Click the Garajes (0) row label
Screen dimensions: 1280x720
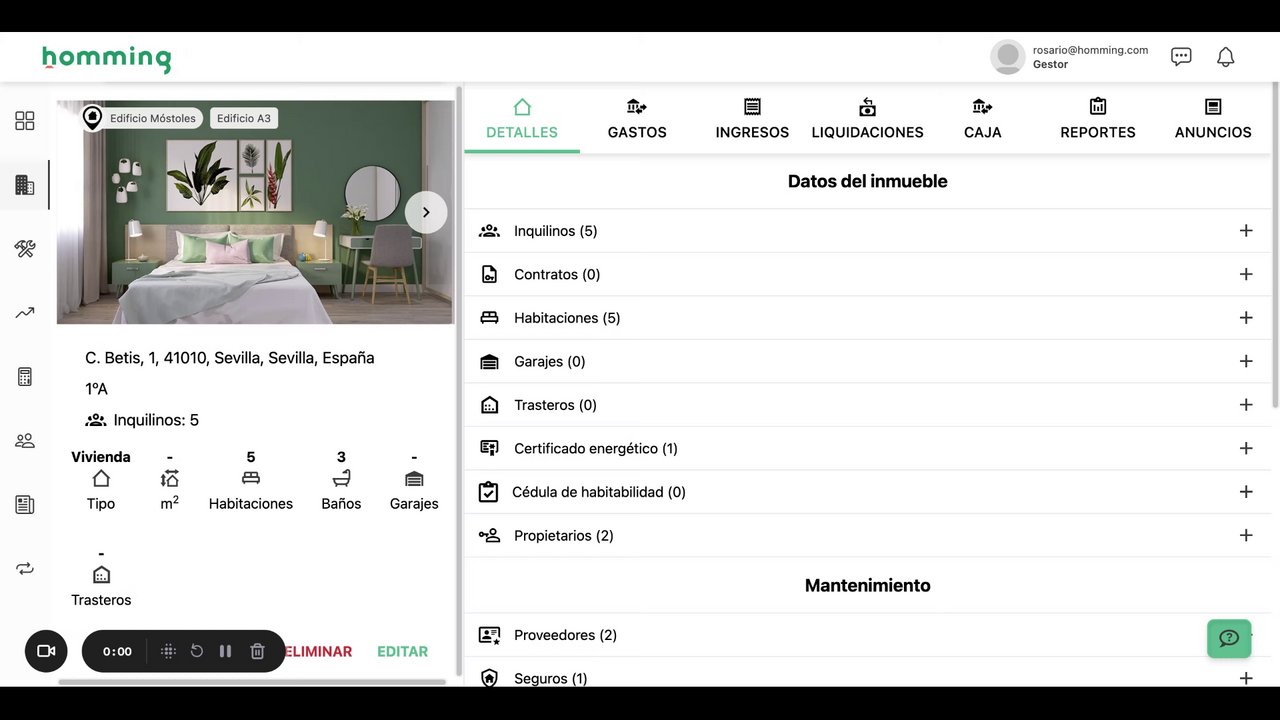(x=549, y=361)
